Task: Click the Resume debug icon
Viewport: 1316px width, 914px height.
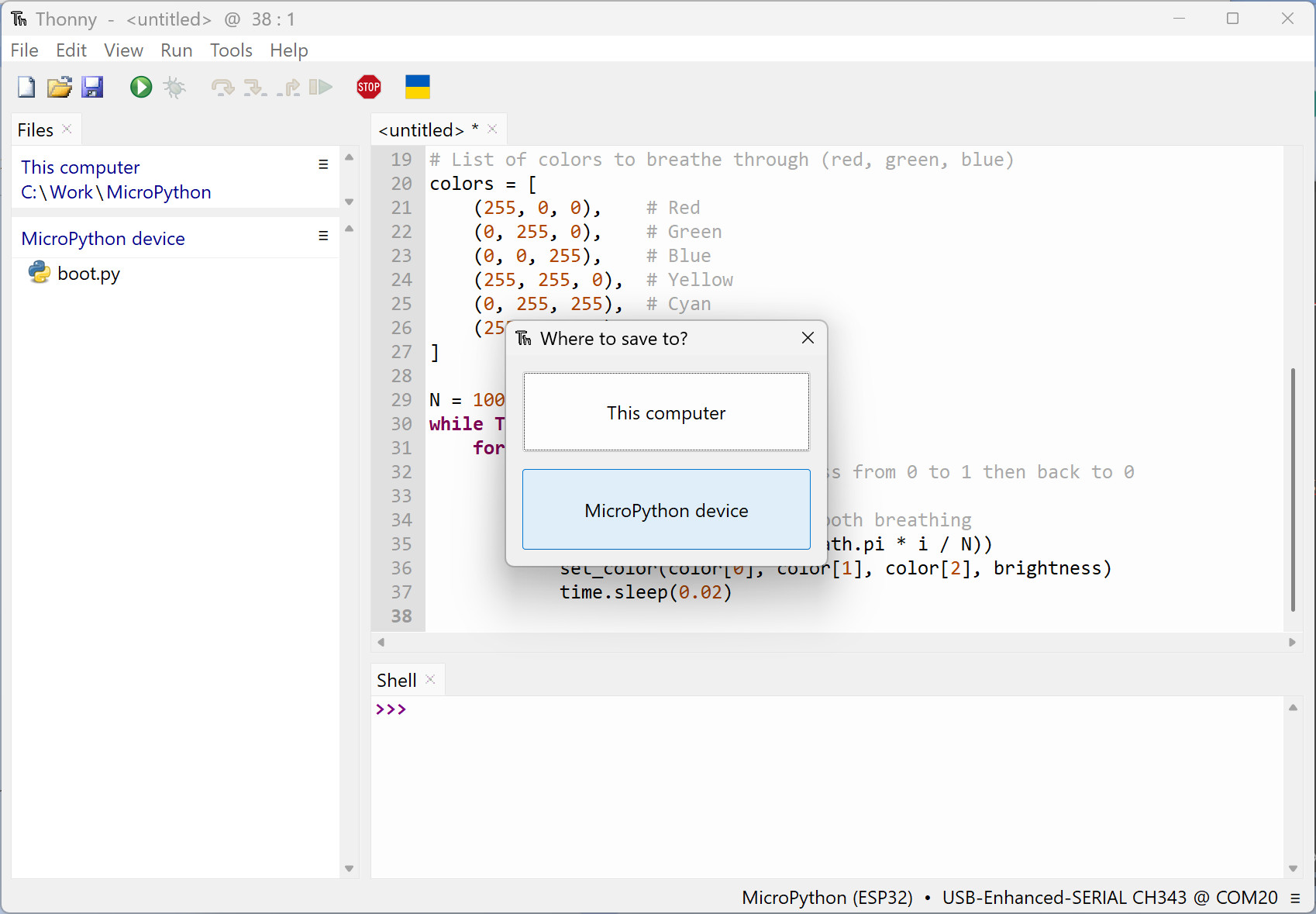Action: (x=321, y=87)
